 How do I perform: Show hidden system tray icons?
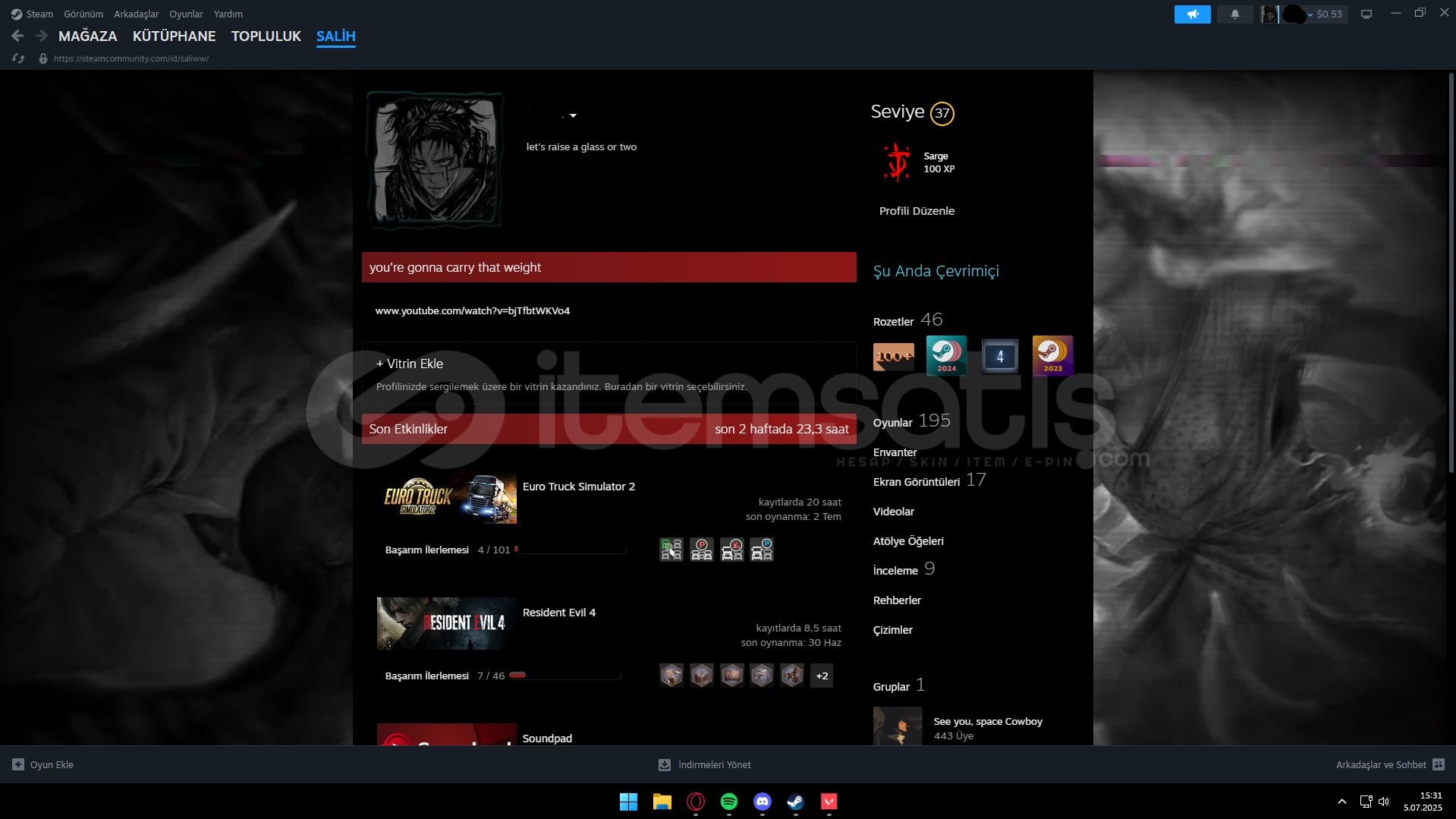(1341, 802)
